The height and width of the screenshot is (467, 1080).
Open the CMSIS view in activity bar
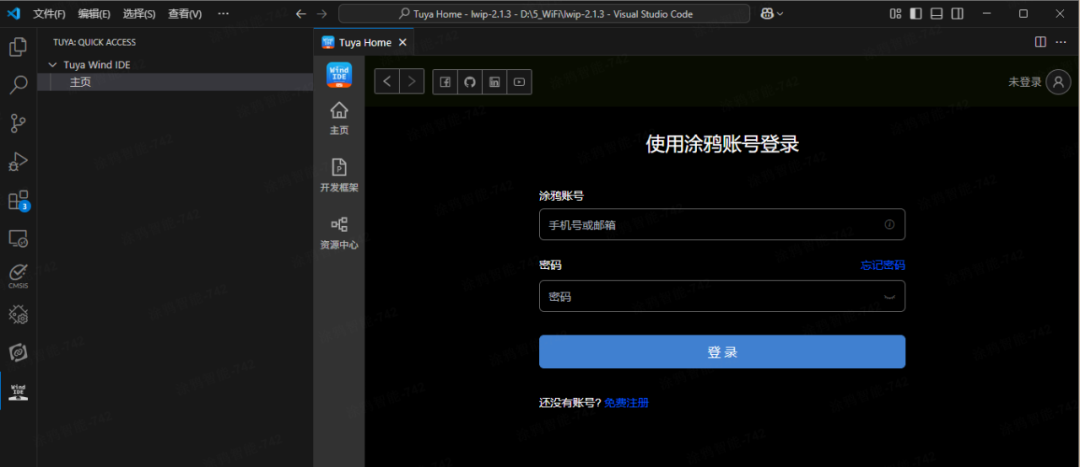click(18, 276)
